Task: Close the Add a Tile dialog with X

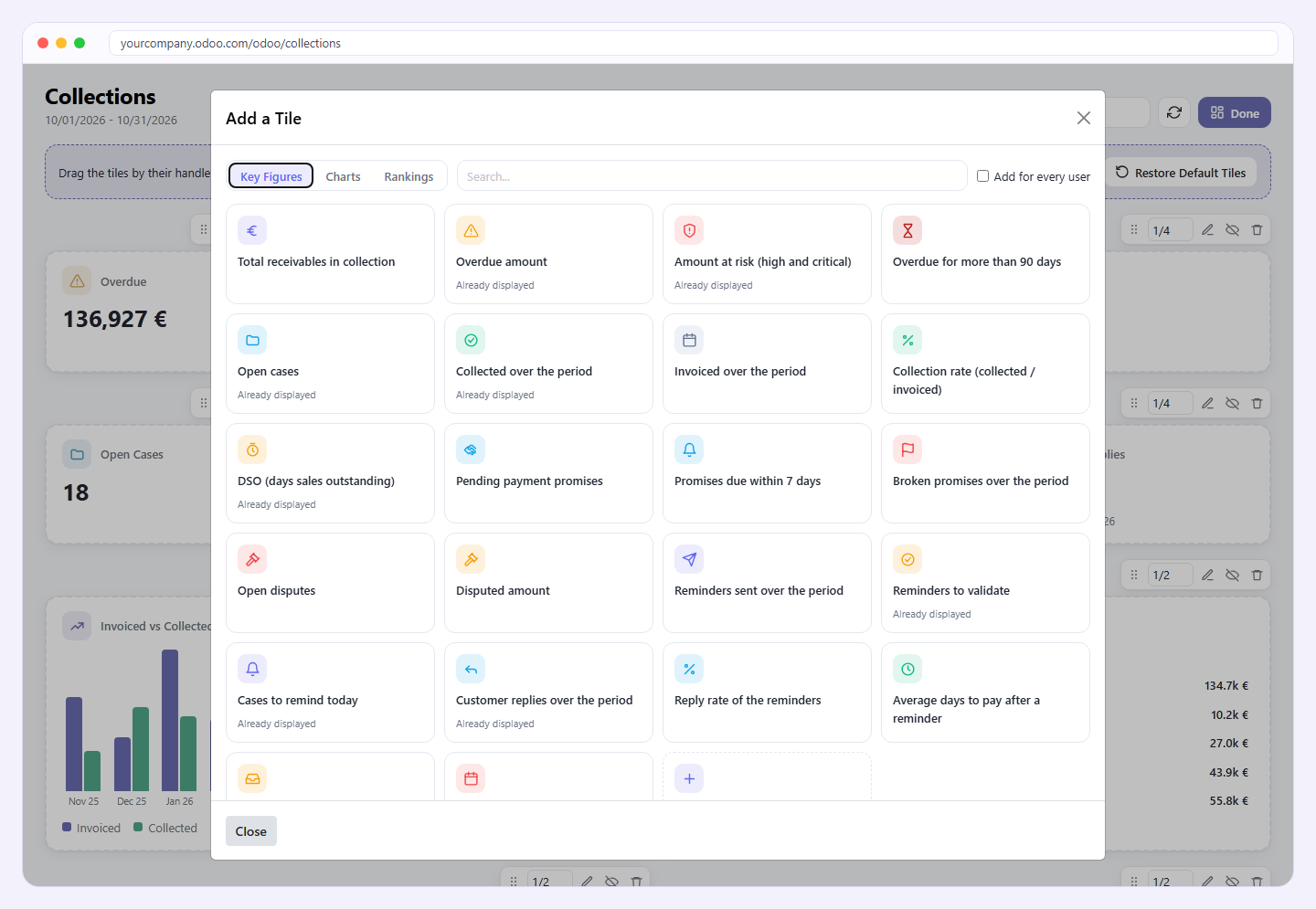Action: point(1084,118)
